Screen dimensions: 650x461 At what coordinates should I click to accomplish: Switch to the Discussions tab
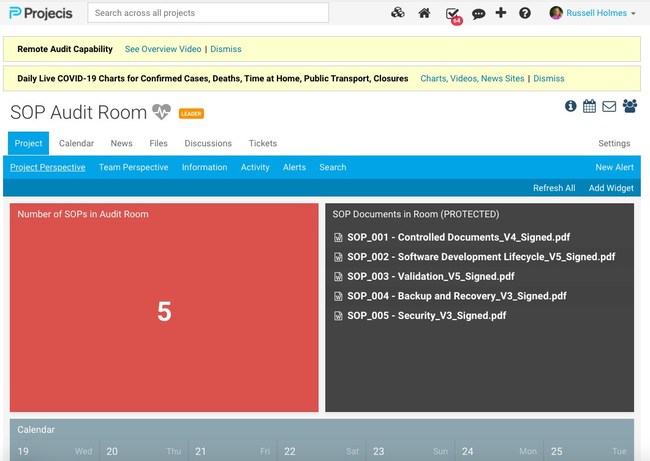(208, 143)
